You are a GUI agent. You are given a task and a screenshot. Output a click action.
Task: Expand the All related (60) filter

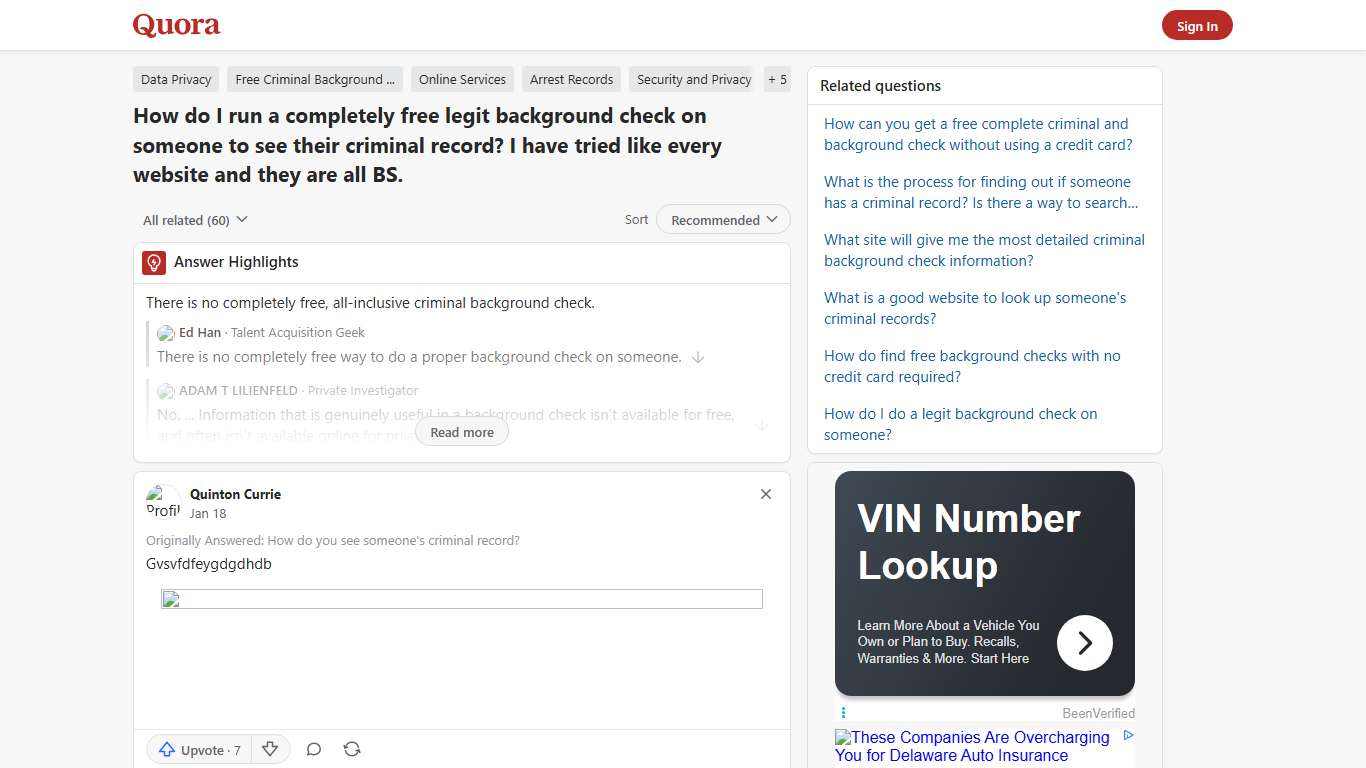click(194, 219)
